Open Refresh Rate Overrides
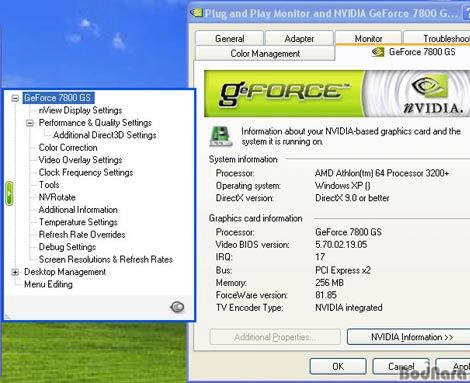This screenshot has height=383, width=470. coord(82,235)
